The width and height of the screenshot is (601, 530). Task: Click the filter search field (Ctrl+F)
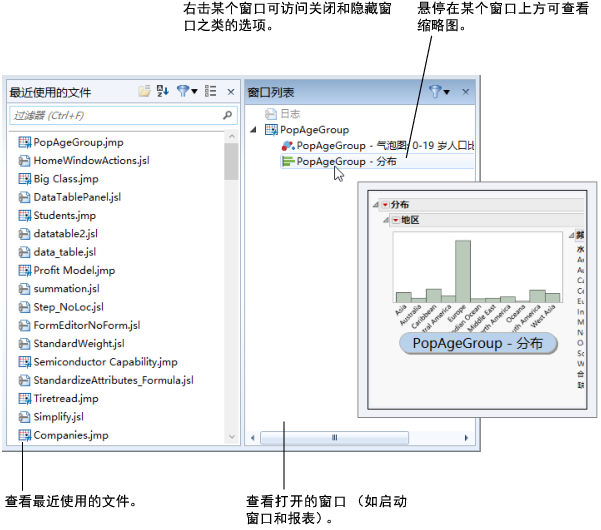(123, 115)
